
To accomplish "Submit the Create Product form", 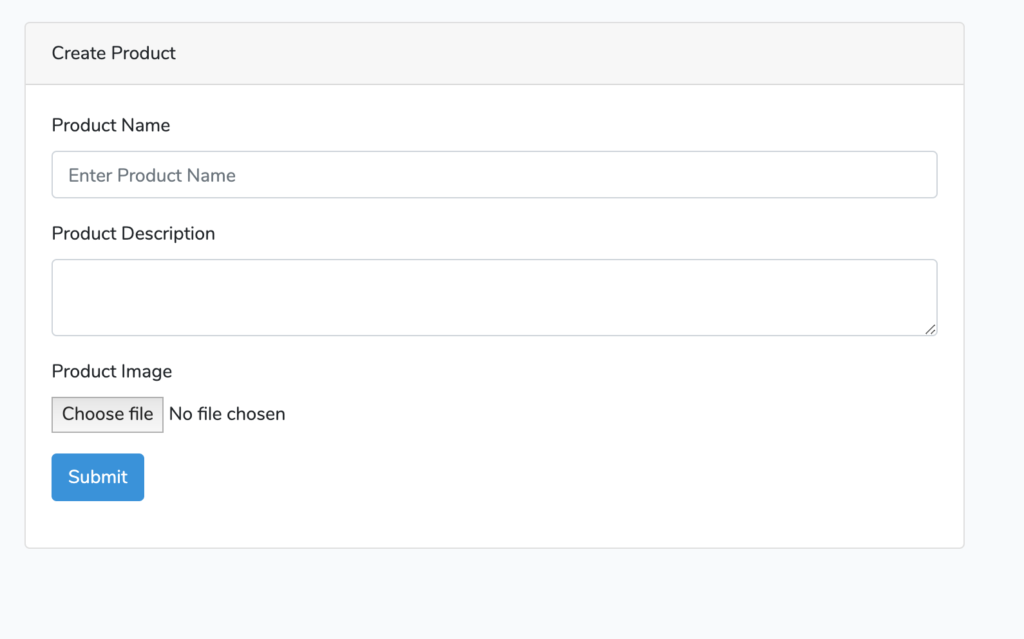I will [x=97, y=477].
